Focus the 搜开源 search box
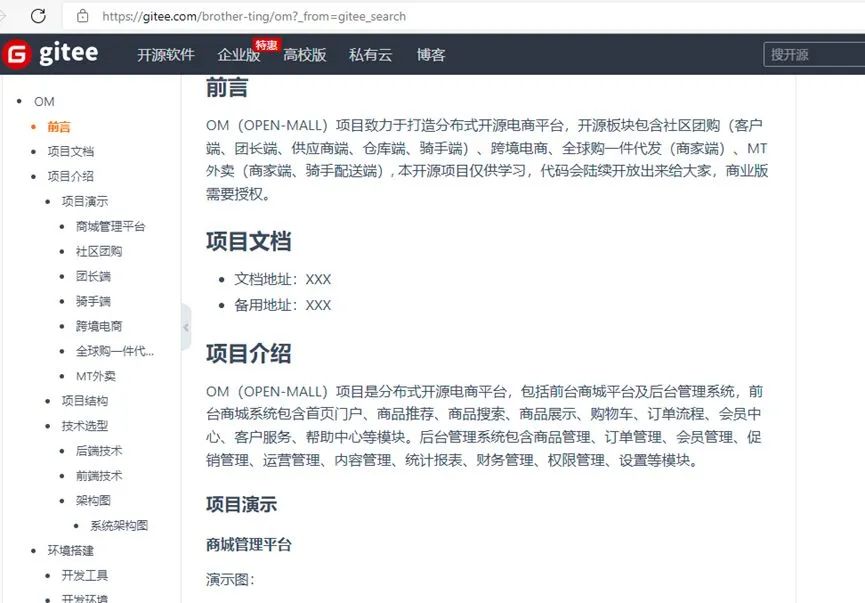The height and width of the screenshot is (603, 865). pos(814,55)
